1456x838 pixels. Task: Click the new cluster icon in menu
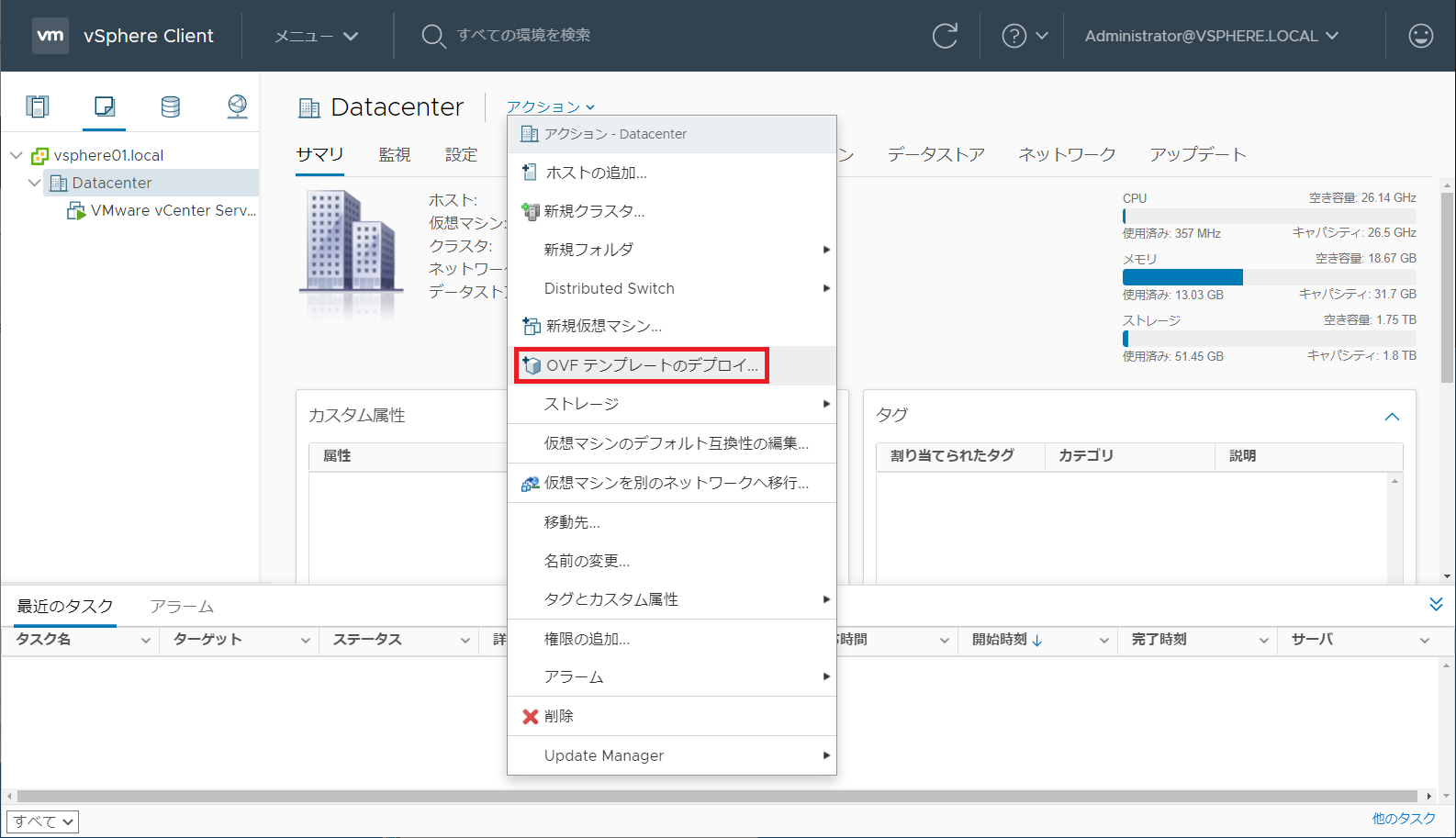pos(531,211)
